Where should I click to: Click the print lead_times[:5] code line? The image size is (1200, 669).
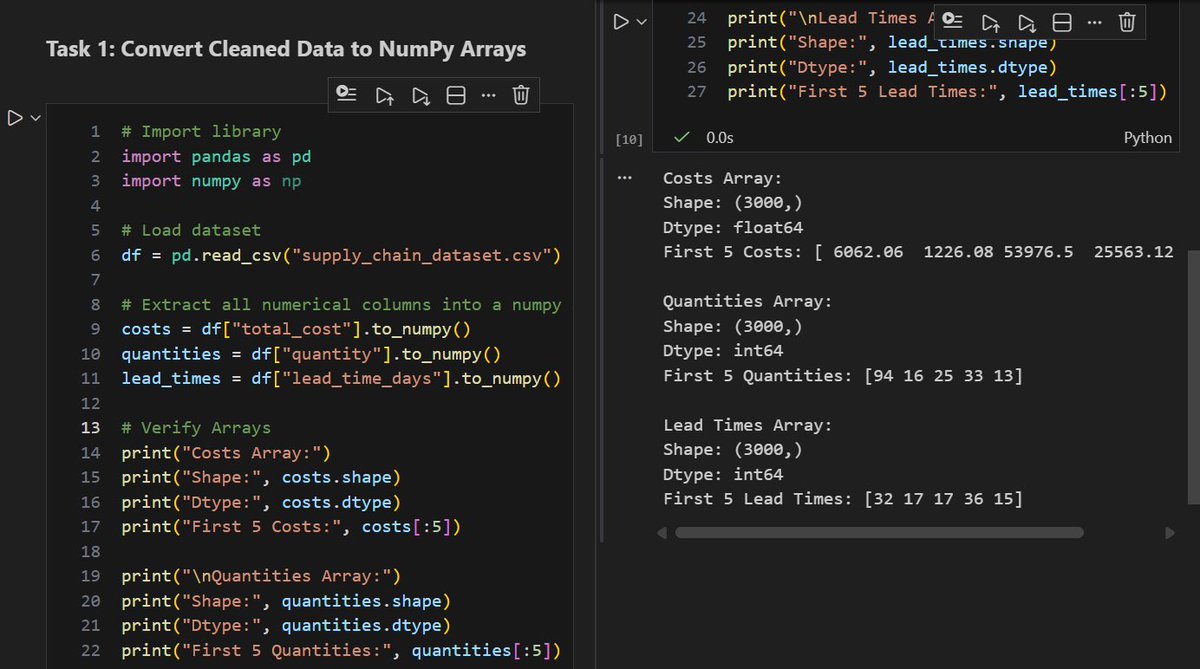pyautogui.click(x=947, y=92)
